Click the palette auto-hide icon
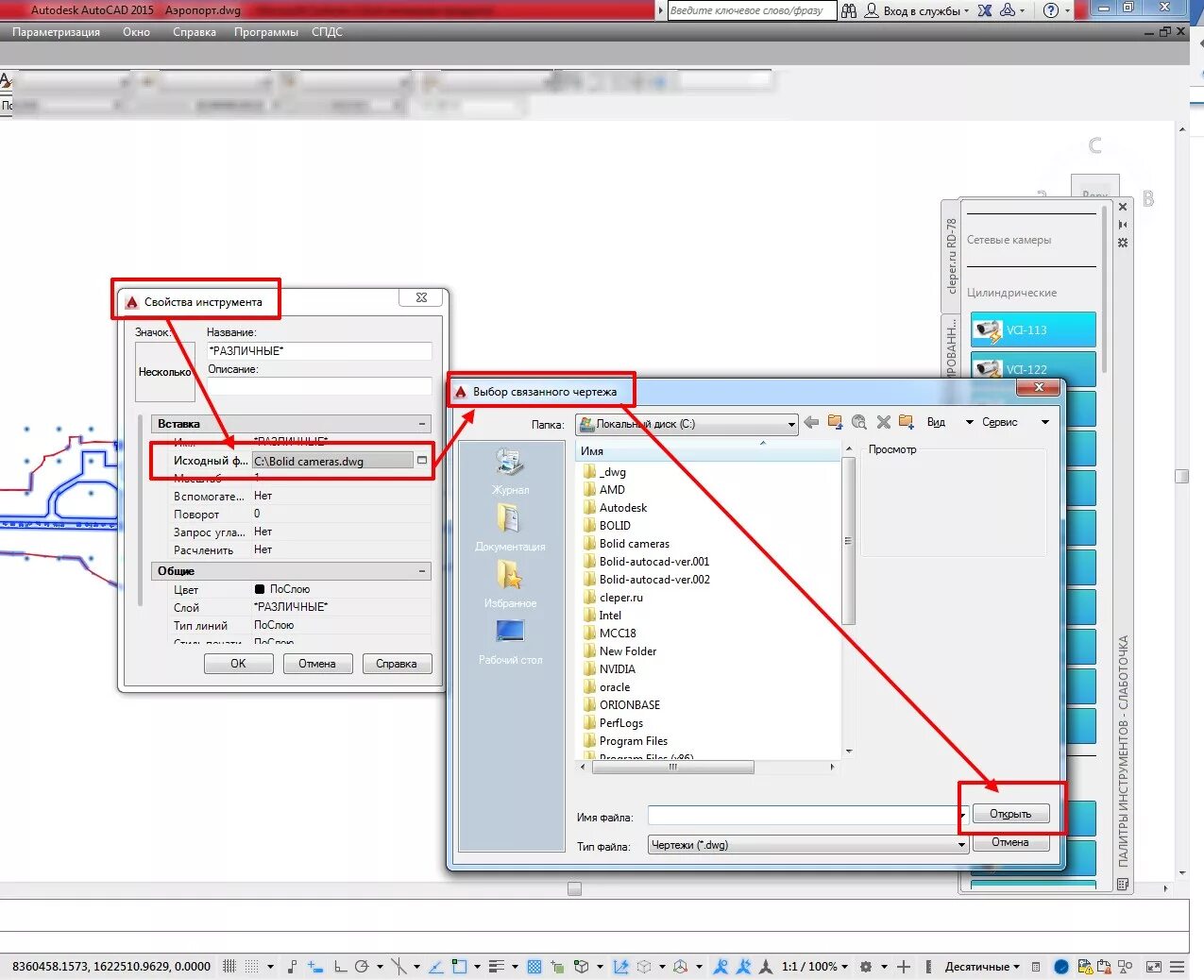This screenshot has height=980, width=1204. (1123, 225)
